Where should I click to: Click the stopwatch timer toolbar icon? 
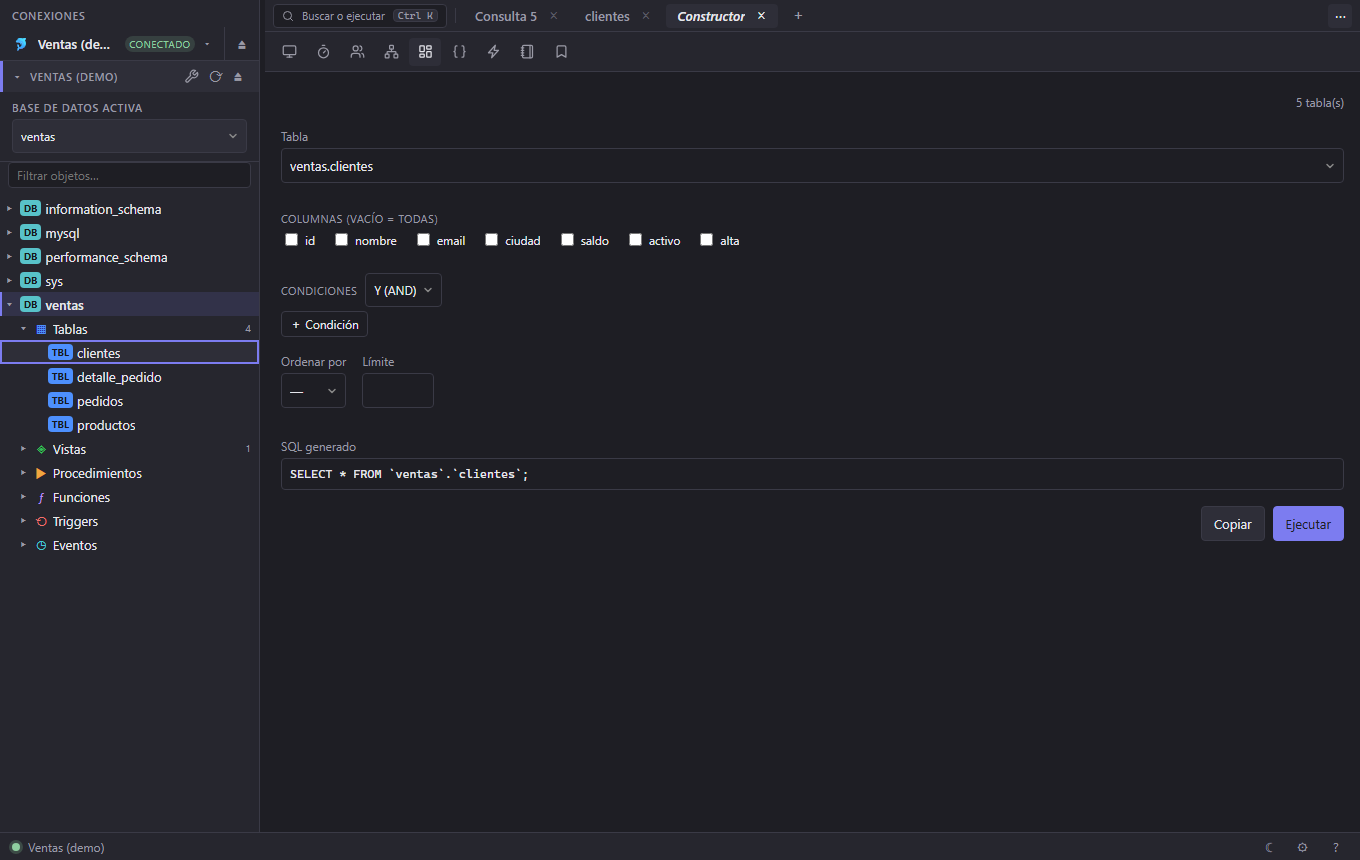pos(323,52)
